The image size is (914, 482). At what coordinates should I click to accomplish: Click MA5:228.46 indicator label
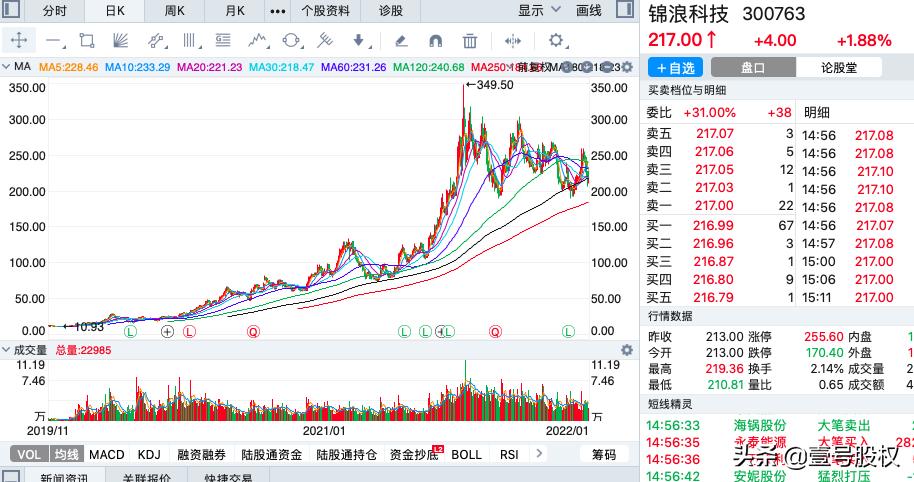point(68,67)
